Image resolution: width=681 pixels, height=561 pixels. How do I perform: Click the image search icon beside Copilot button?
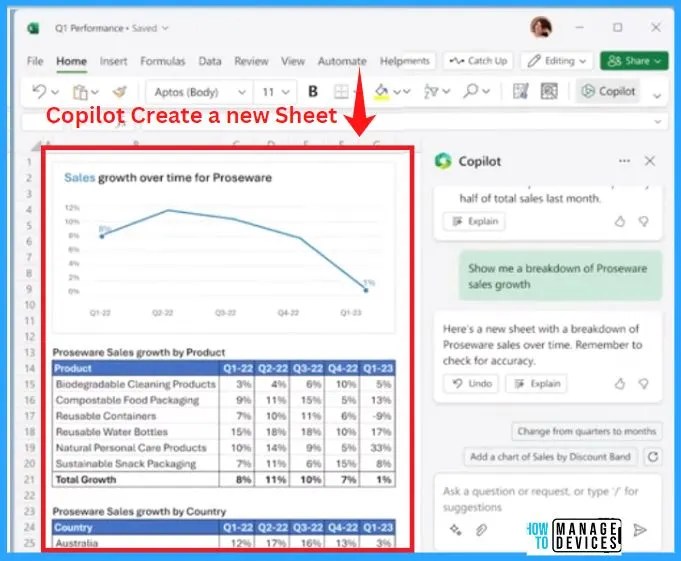click(549, 91)
